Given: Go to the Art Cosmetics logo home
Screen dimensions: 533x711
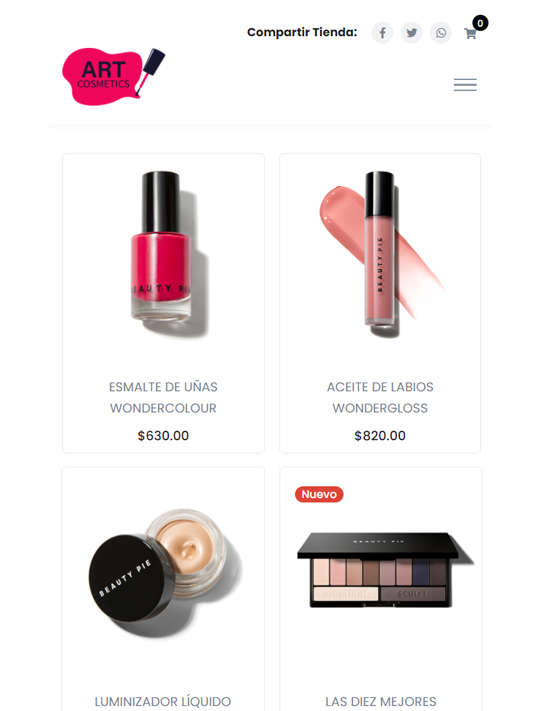Looking at the screenshot, I should (113, 77).
